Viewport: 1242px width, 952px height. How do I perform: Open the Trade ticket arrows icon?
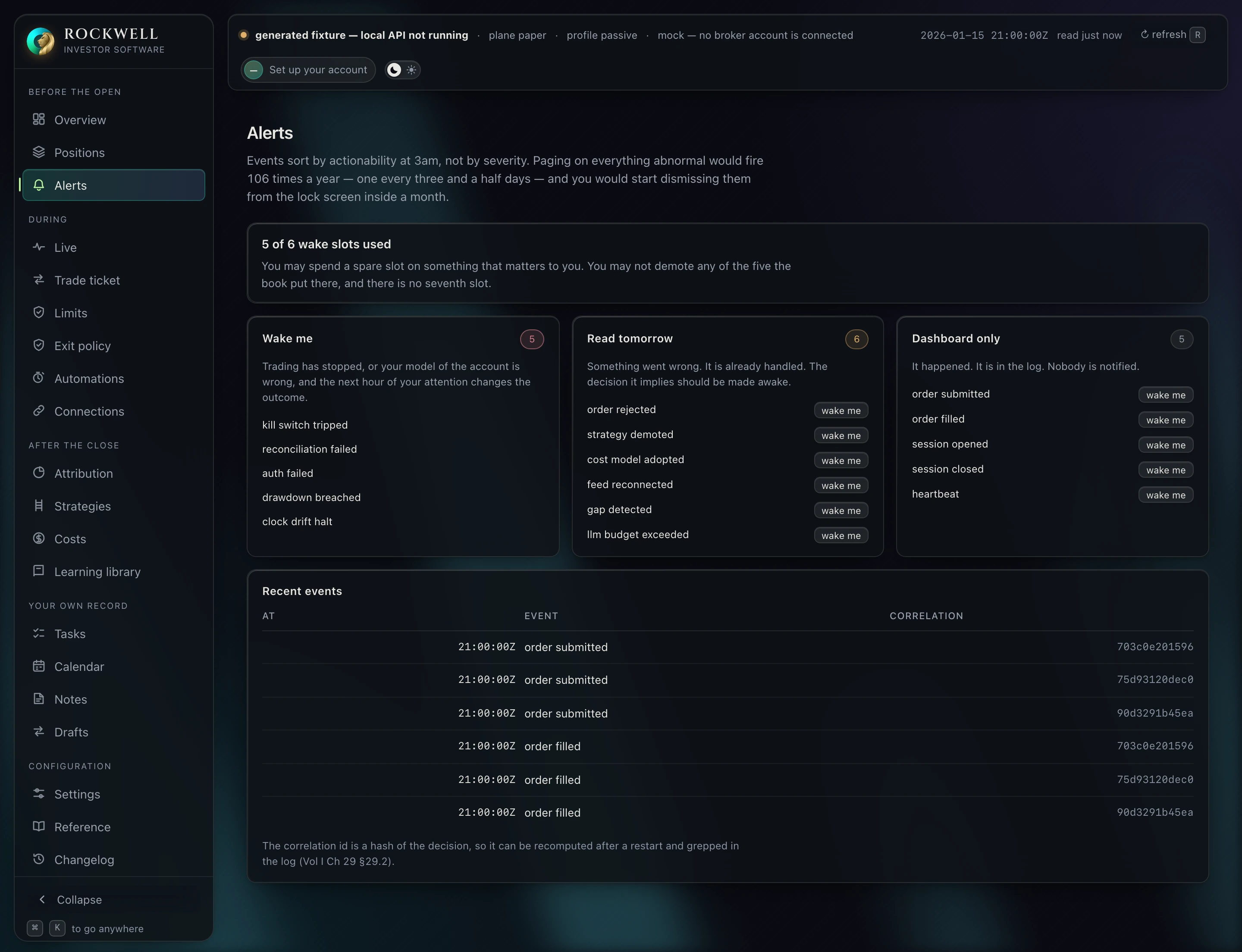(38, 280)
